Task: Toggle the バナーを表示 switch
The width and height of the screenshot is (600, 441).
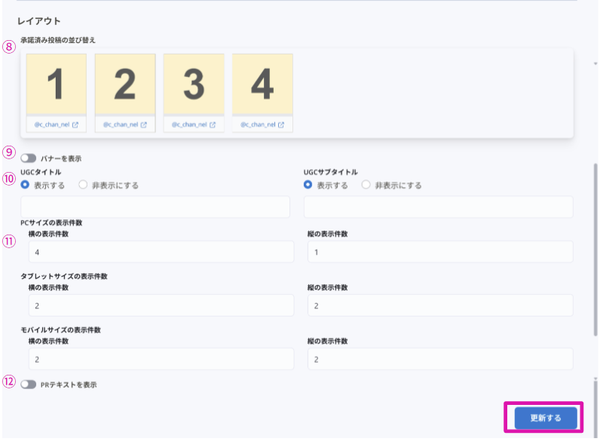Action: point(28,158)
